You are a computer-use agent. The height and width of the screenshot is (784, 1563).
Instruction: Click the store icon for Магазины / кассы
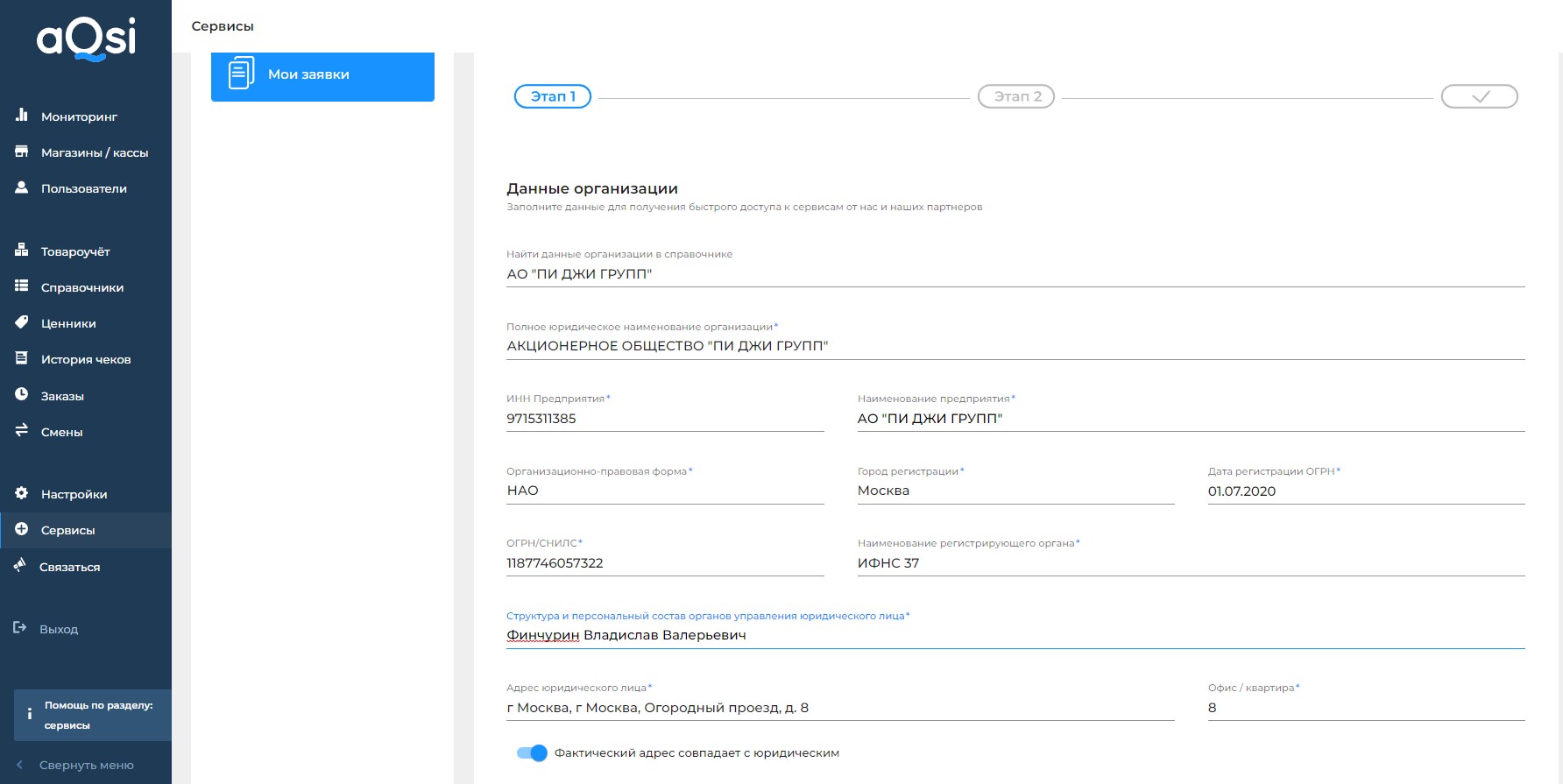click(22, 152)
